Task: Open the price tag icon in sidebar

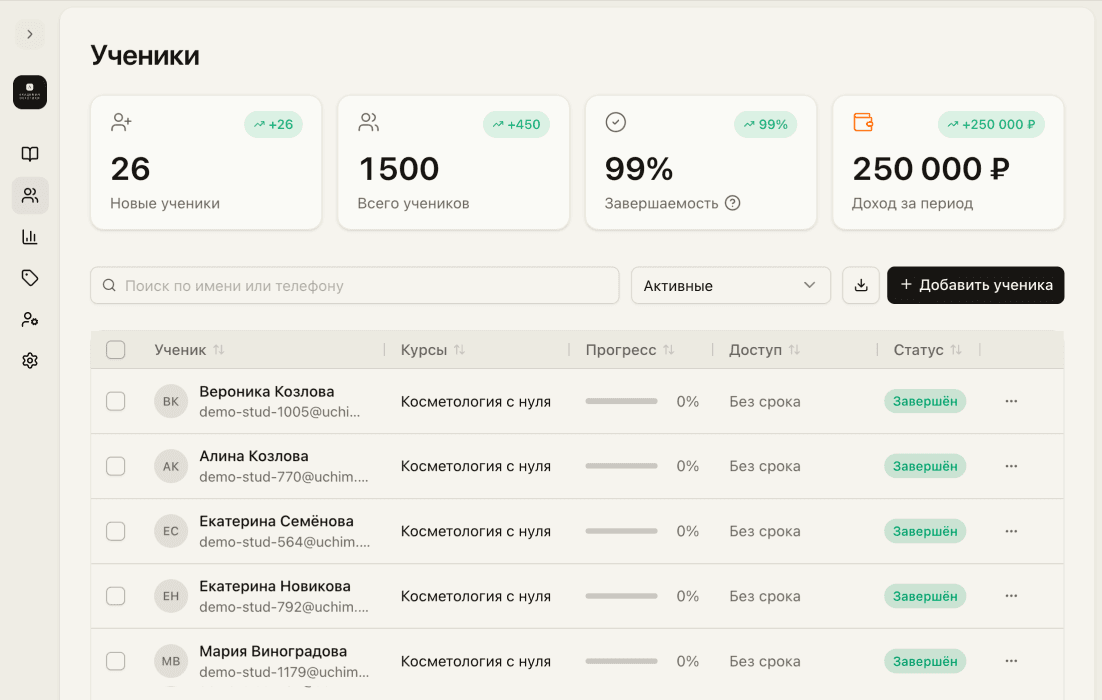Action: pyautogui.click(x=30, y=278)
